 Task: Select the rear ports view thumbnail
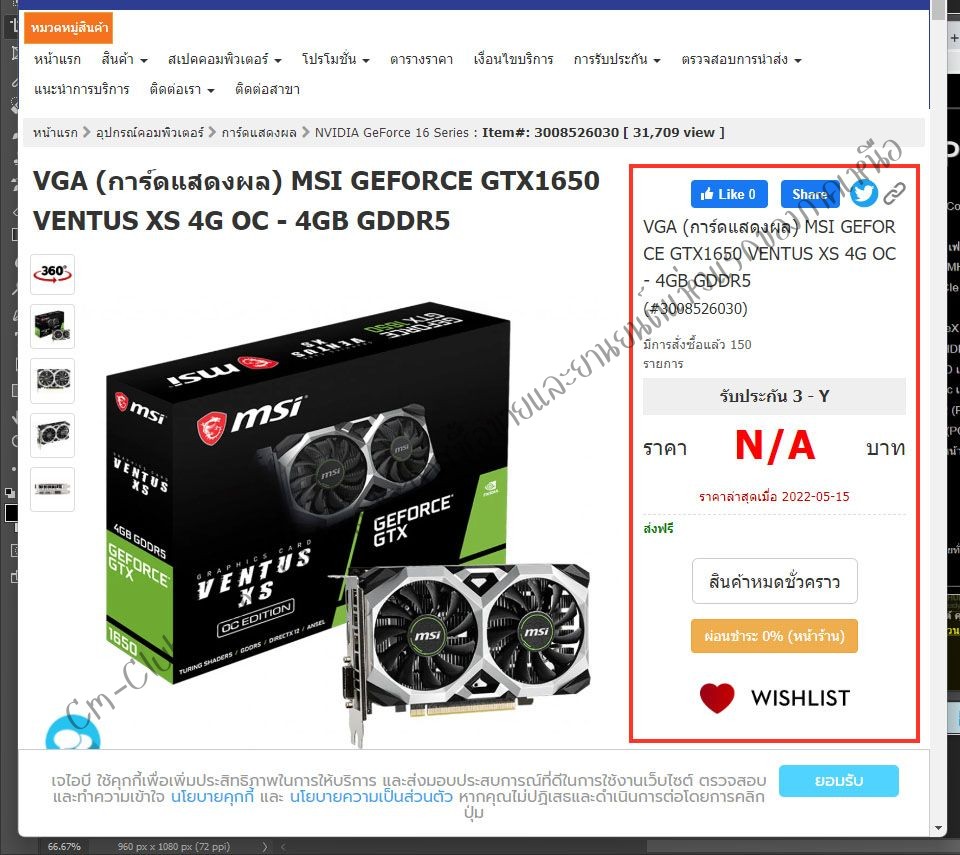(53, 489)
